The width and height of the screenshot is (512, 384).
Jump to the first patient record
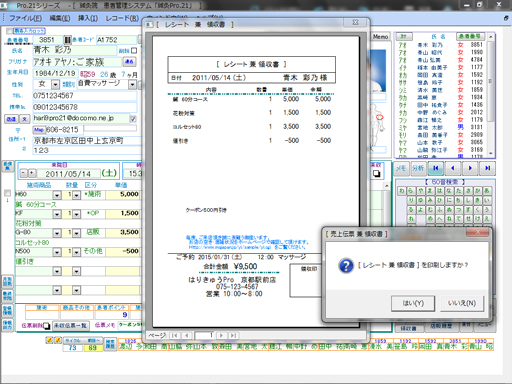435,168
